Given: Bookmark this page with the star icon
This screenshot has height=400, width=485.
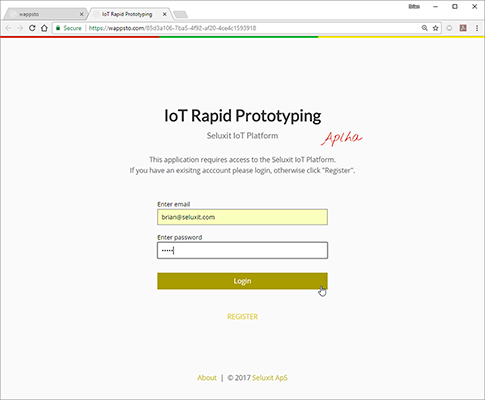Looking at the screenshot, I should click(x=435, y=28).
